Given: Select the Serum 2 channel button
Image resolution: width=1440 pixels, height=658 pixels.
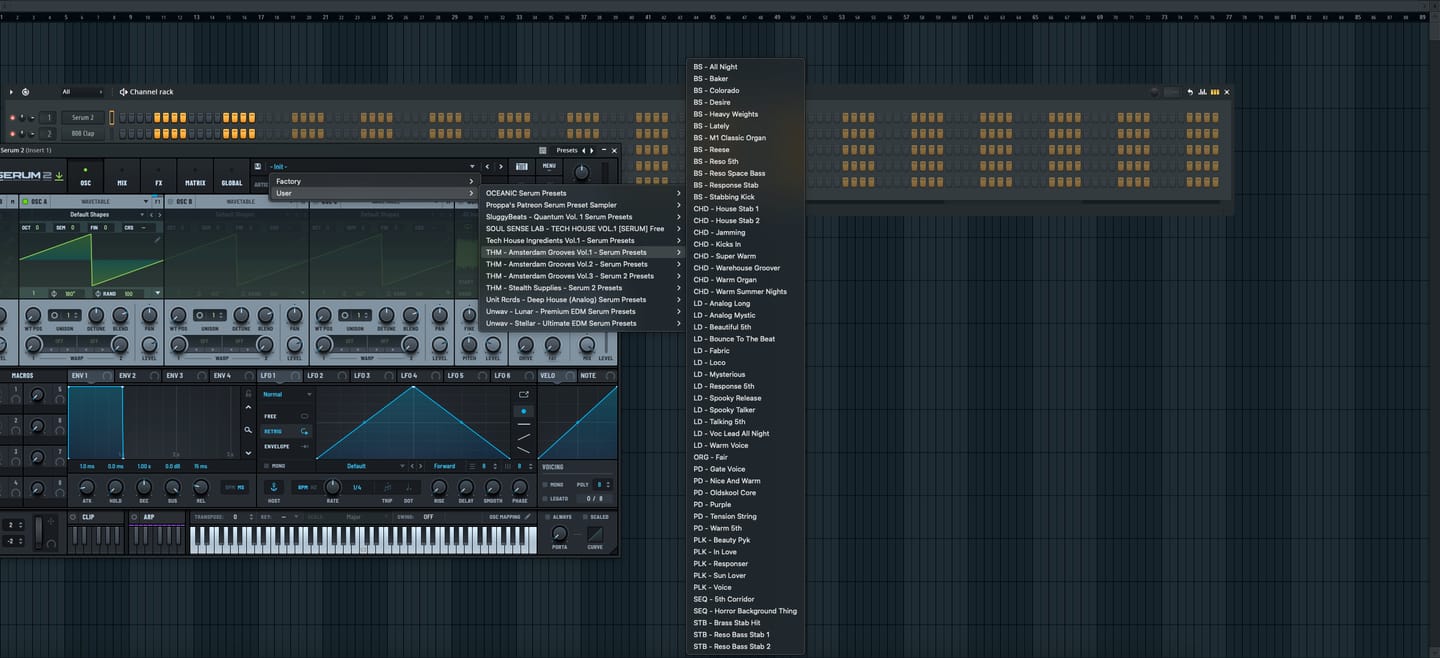Looking at the screenshot, I should pyautogui.click(x=82, y=117).
